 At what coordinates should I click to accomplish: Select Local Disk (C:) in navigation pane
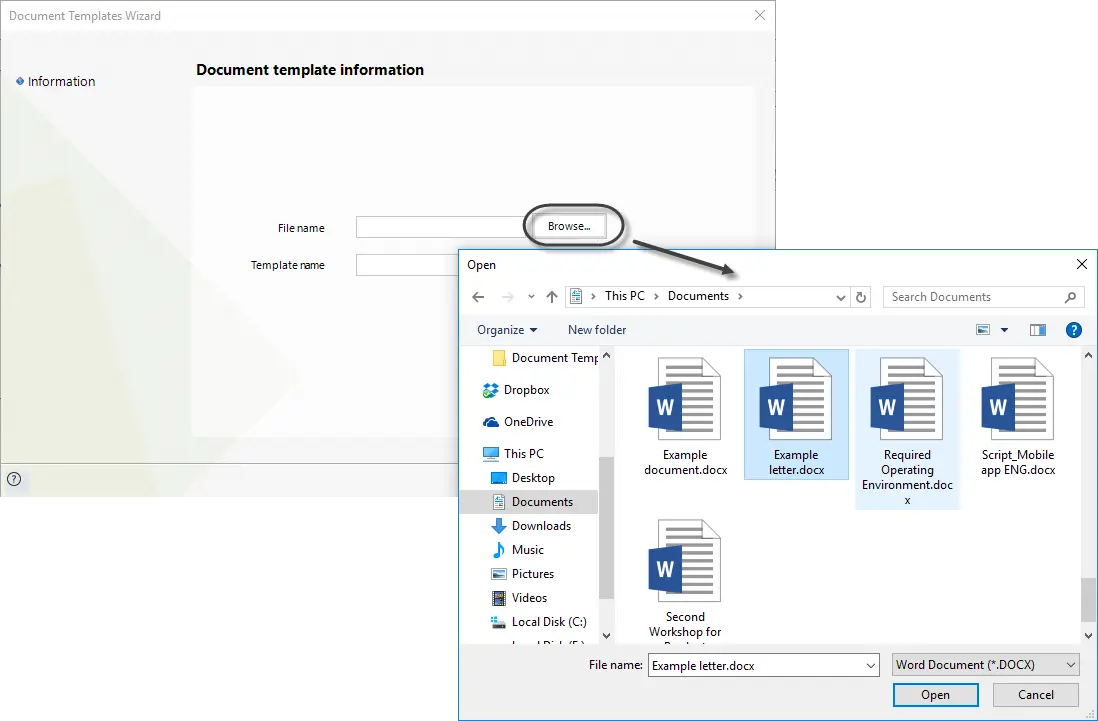(538, 622)
